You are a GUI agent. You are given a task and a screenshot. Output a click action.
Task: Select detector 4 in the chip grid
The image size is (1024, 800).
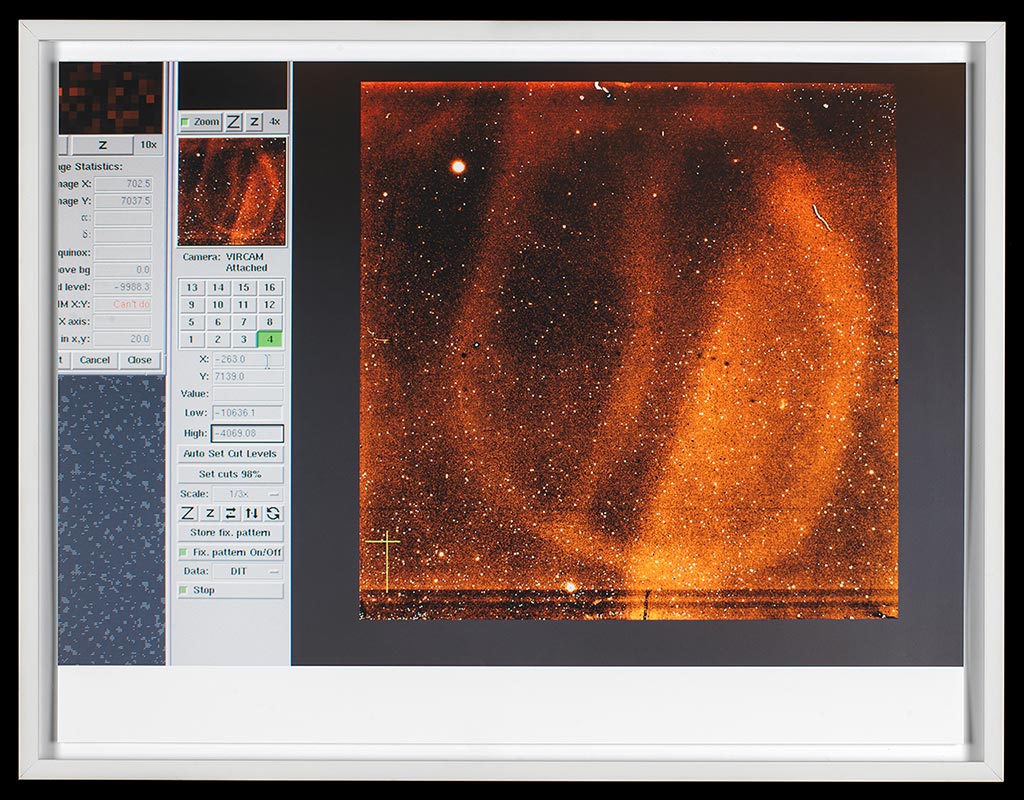click(269, 340)
